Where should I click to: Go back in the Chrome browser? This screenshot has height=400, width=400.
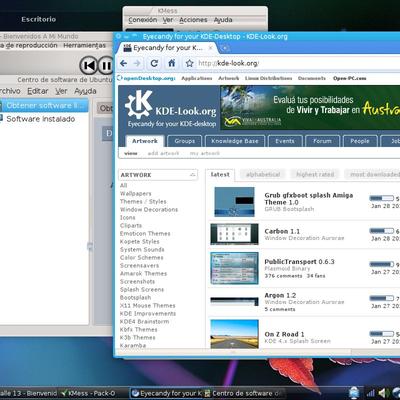[124, 63]
